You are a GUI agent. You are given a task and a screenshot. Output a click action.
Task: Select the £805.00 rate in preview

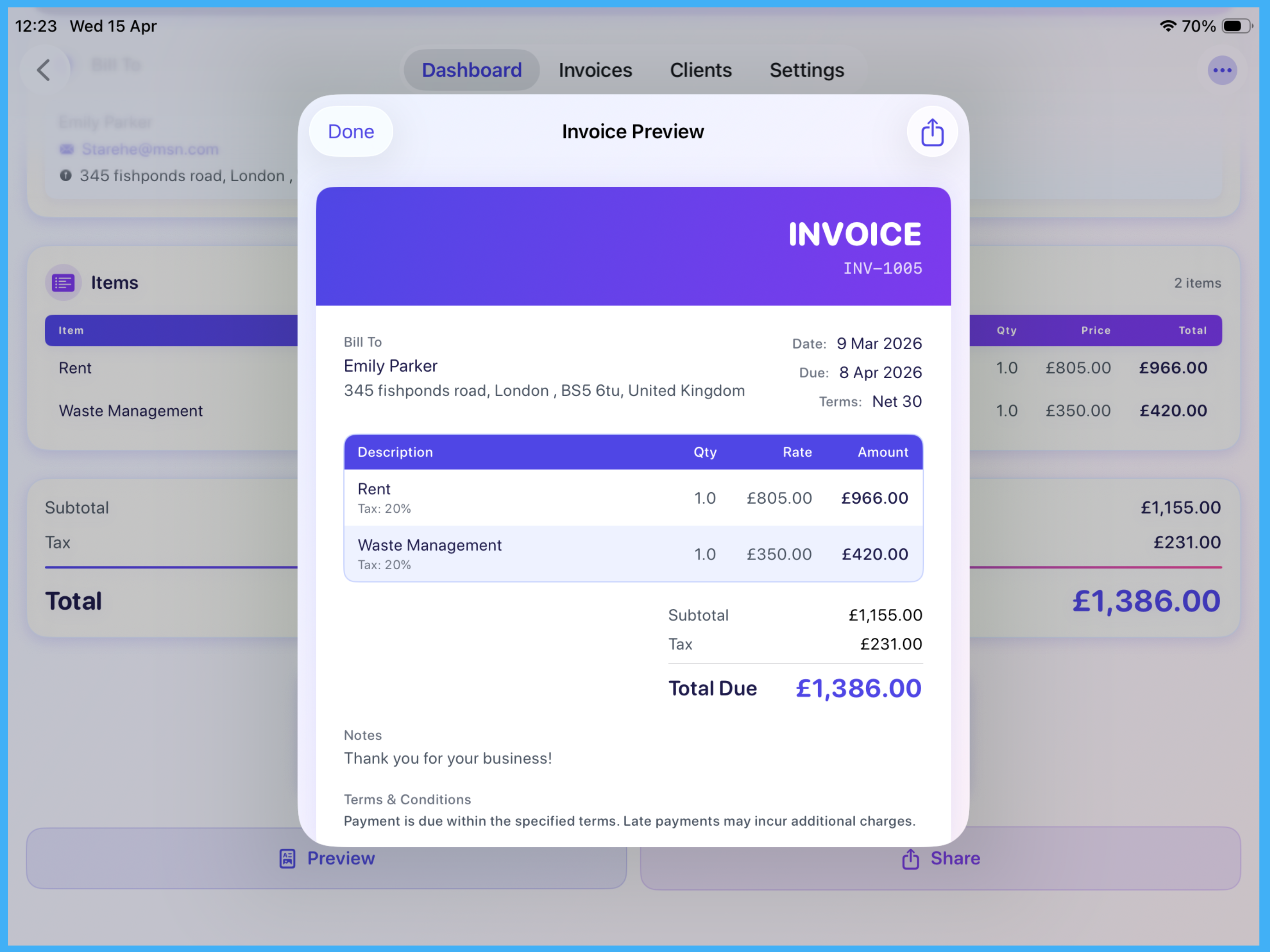tap(779, 498)
